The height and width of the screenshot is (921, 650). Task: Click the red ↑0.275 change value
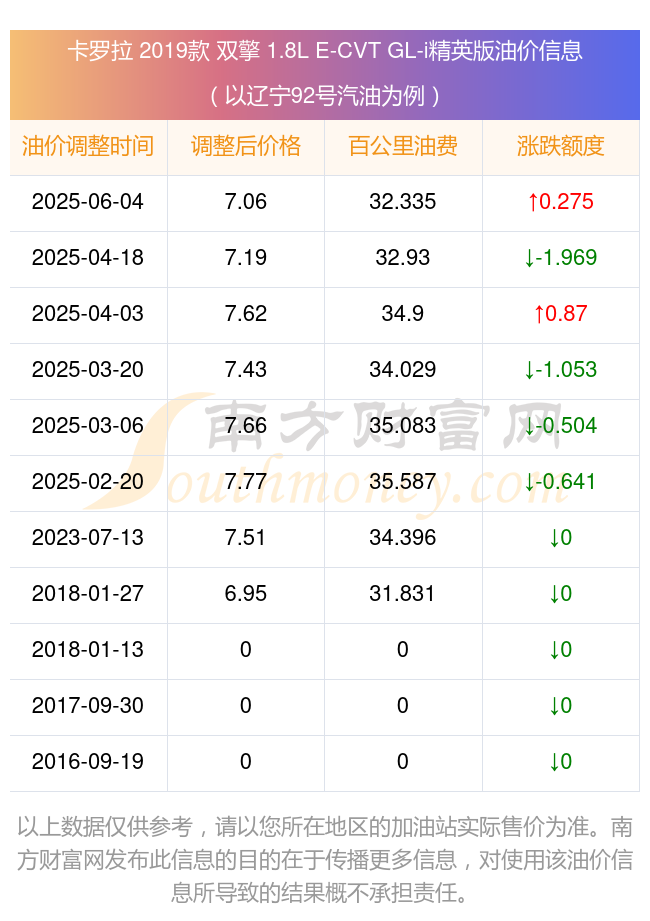561,201
